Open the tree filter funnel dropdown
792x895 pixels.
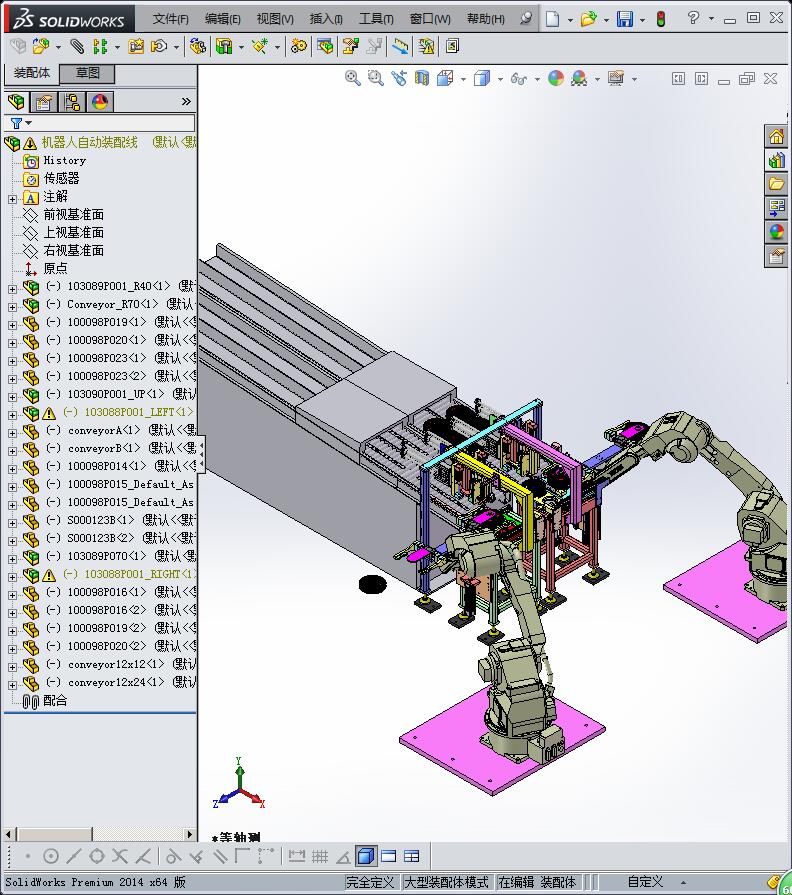[21, 123]
